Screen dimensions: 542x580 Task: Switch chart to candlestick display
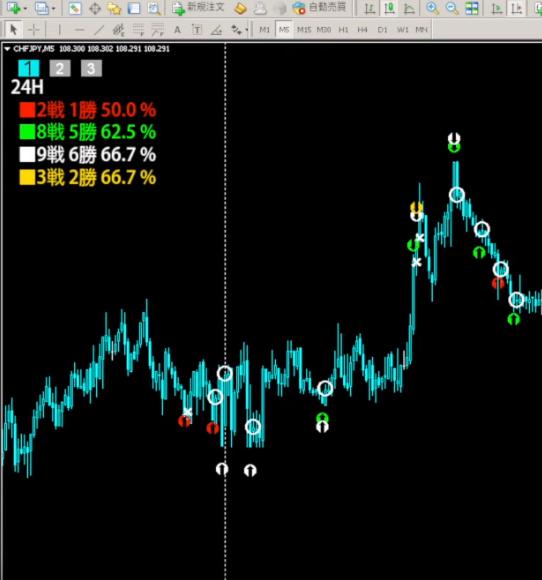(x=389, y=8)
